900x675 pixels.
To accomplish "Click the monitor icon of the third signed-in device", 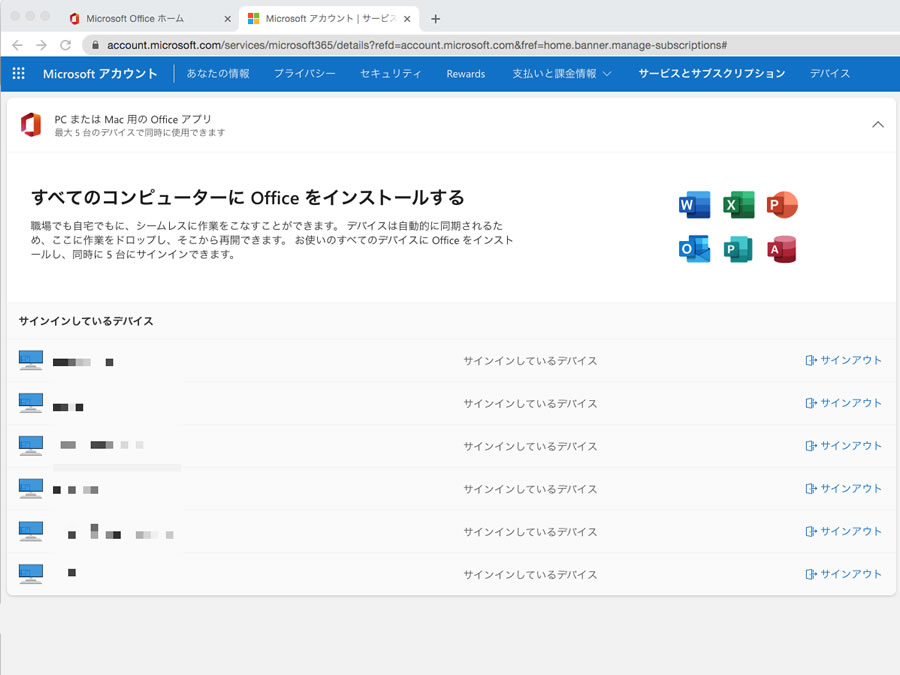I will pos(31,446).
